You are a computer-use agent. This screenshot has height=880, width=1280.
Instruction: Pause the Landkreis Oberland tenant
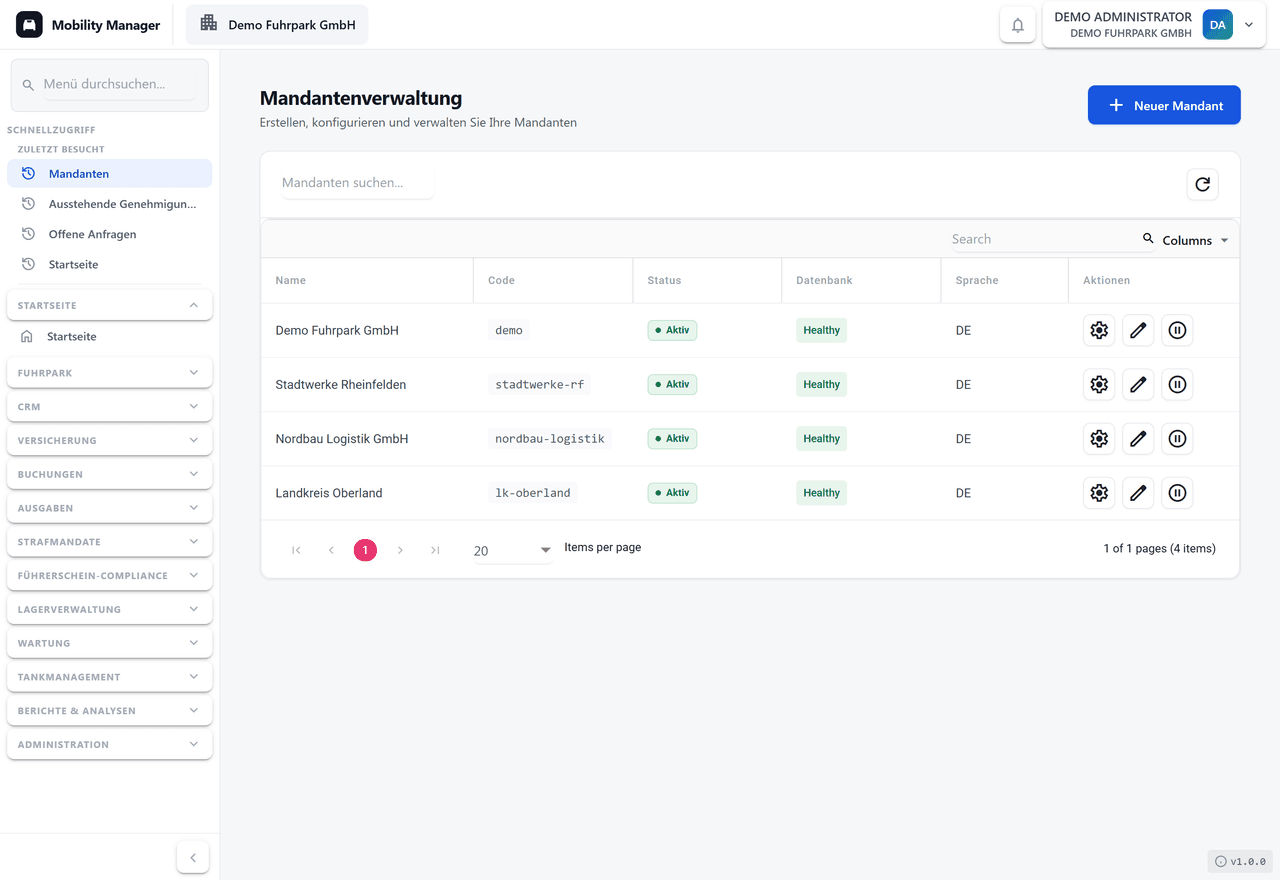pyautogui.click(x=1177, y=492)
